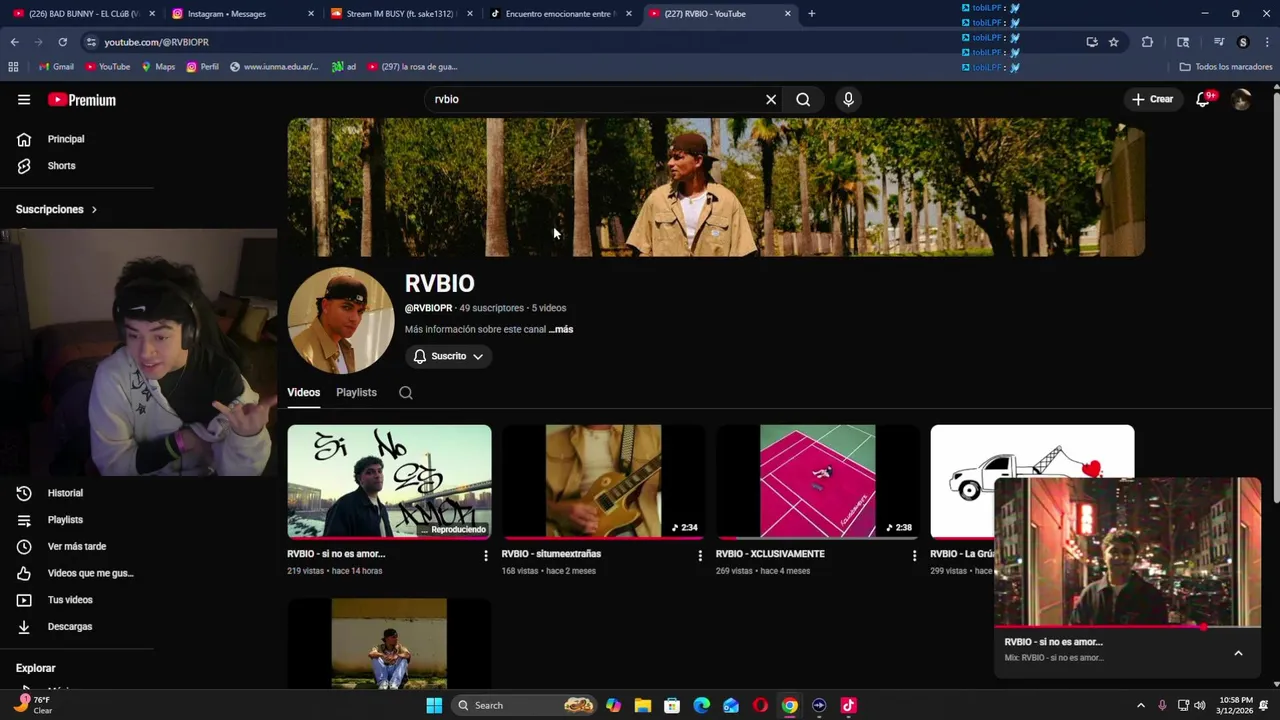
Task: Open the Gmail bookmark
Action: click(x=56, y=67)
